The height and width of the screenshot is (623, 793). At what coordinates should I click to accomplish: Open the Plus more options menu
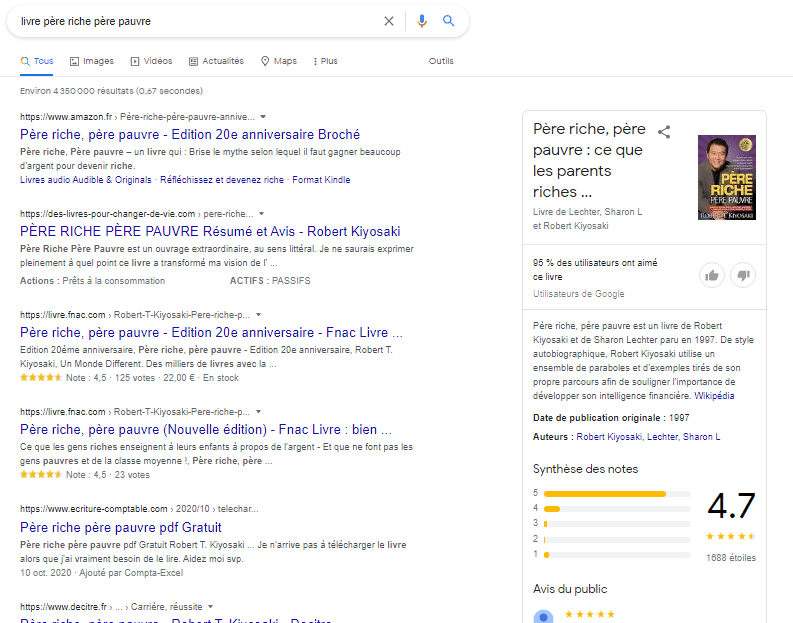click(325, 61)
